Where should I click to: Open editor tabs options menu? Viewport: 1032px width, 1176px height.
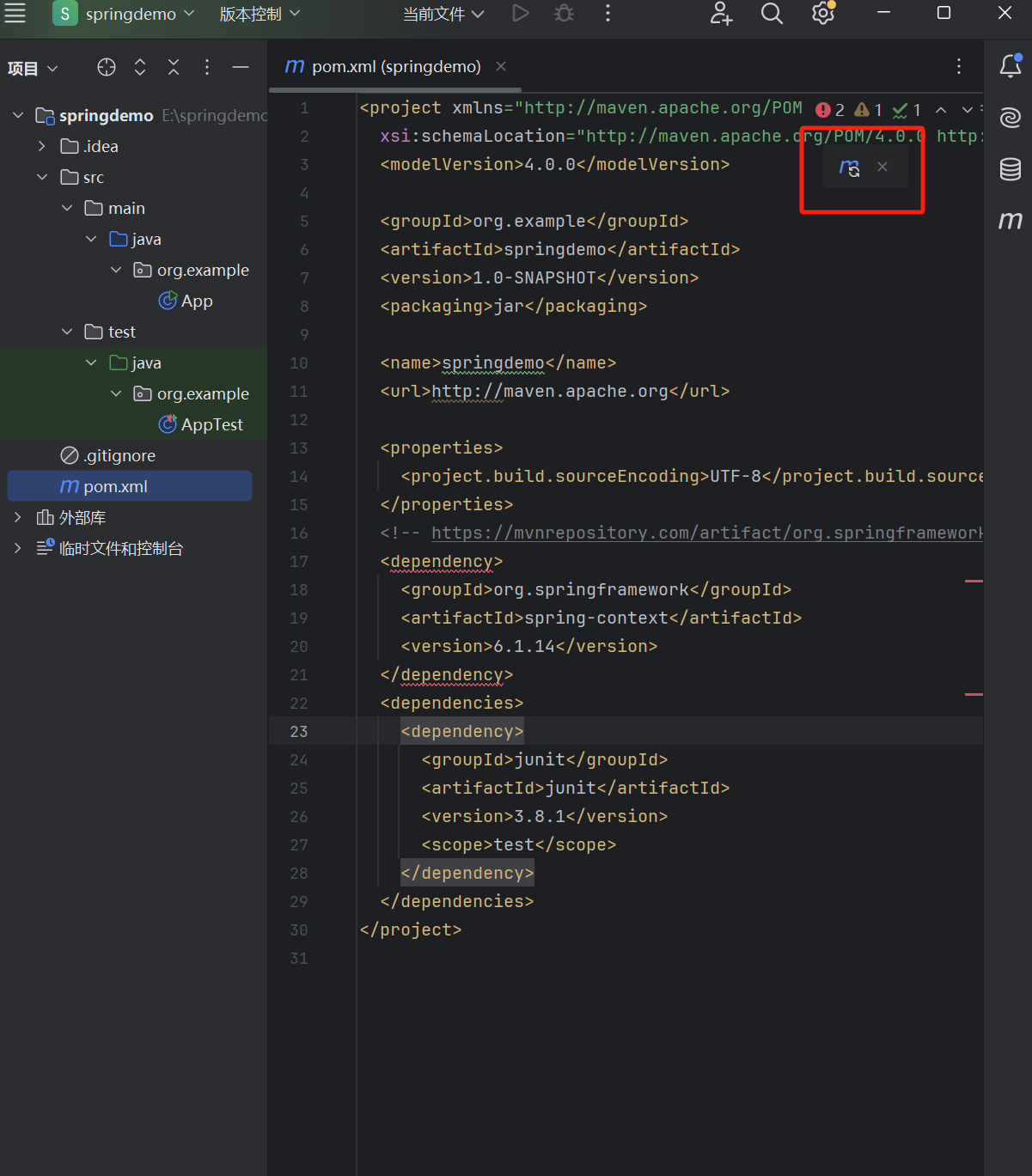coord(959,66)
